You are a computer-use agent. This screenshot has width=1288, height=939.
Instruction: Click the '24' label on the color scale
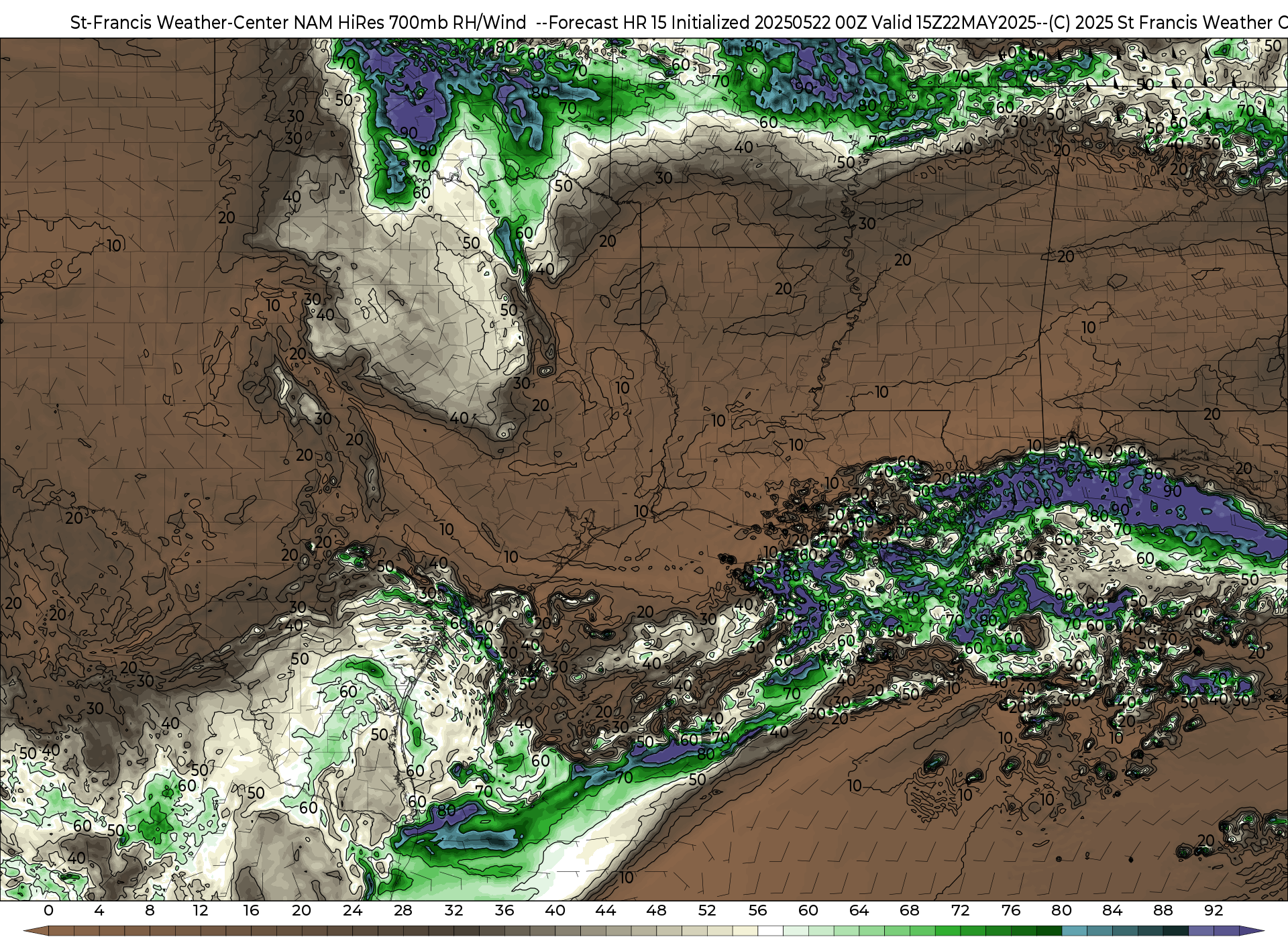click(x=352, y=910)
